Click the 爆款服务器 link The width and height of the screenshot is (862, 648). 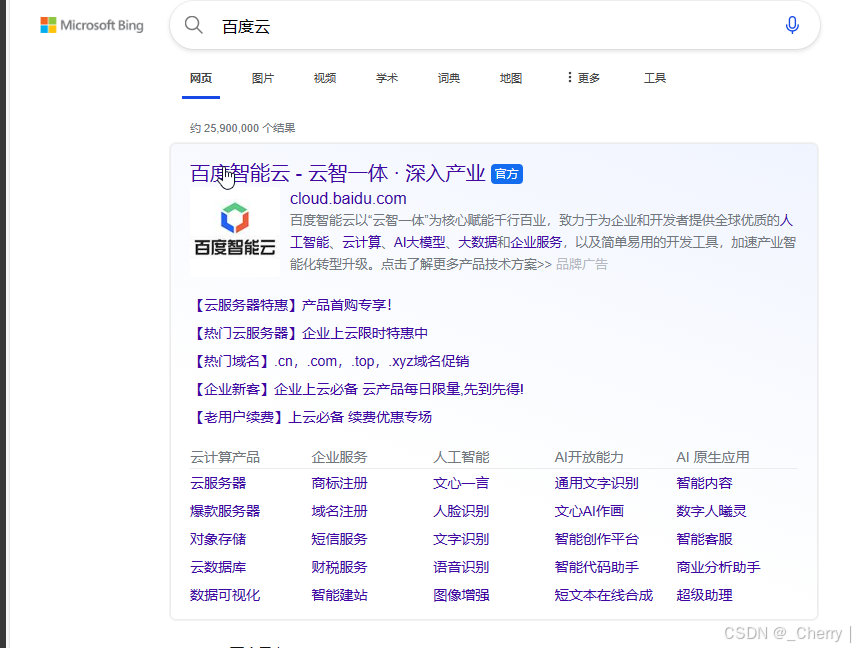(225, 511)
